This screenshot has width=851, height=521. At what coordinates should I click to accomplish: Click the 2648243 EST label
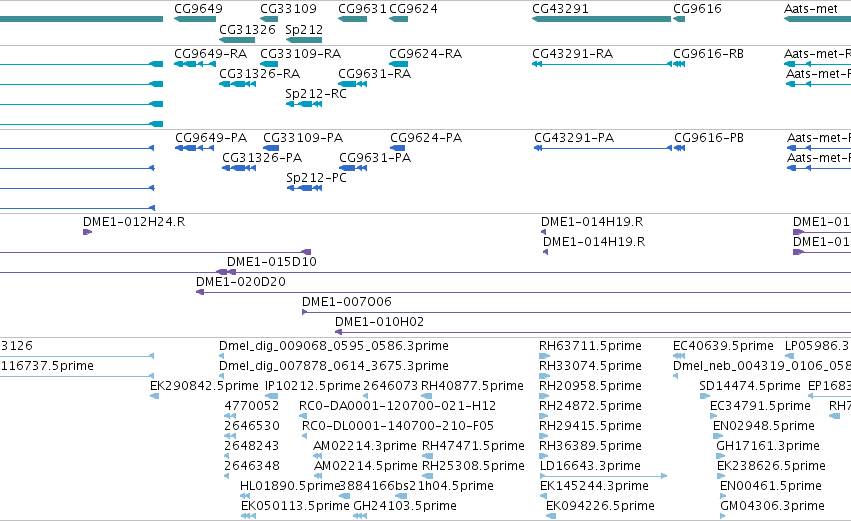[251, 447]
